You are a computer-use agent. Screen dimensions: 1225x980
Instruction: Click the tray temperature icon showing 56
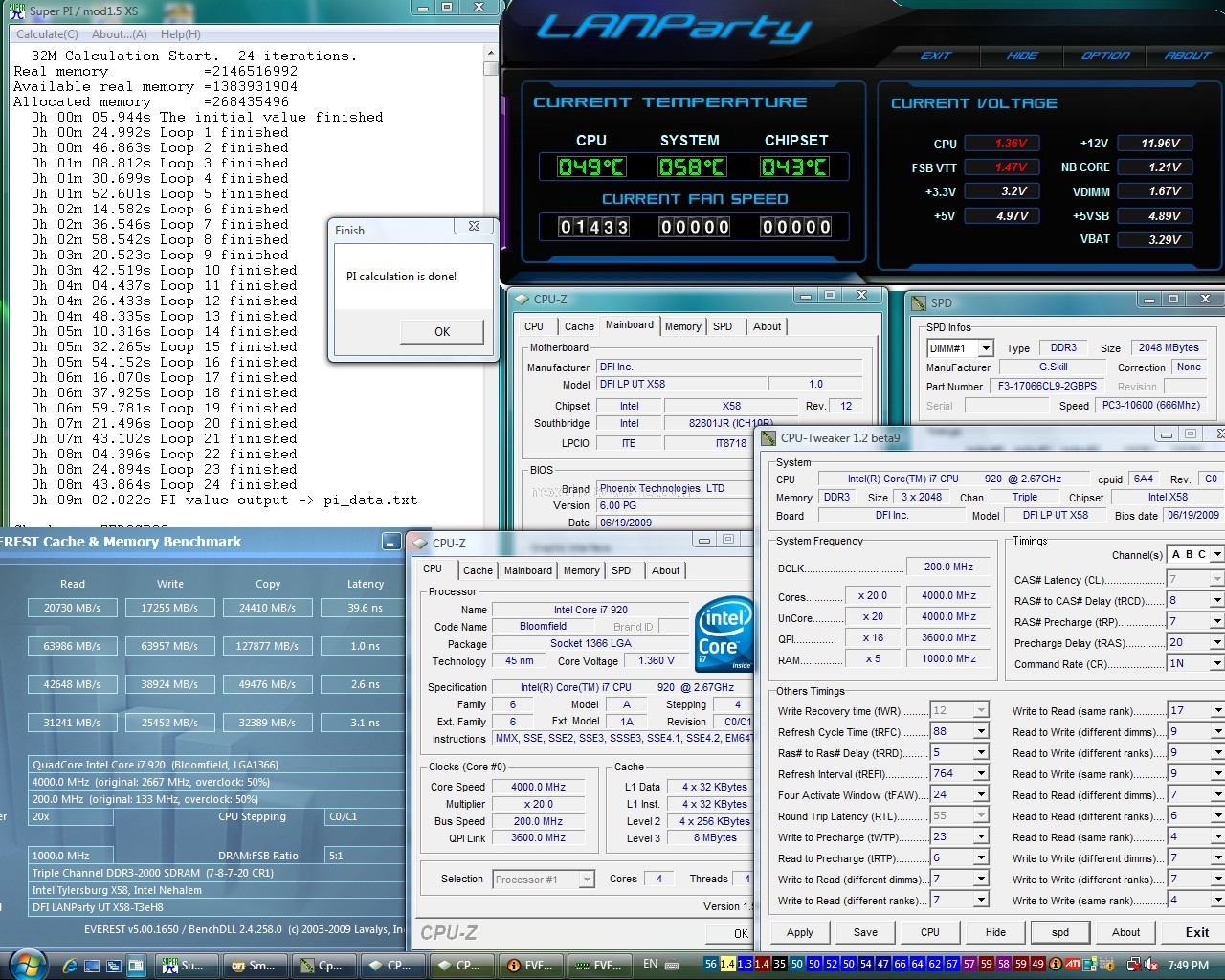pos(711,964)
